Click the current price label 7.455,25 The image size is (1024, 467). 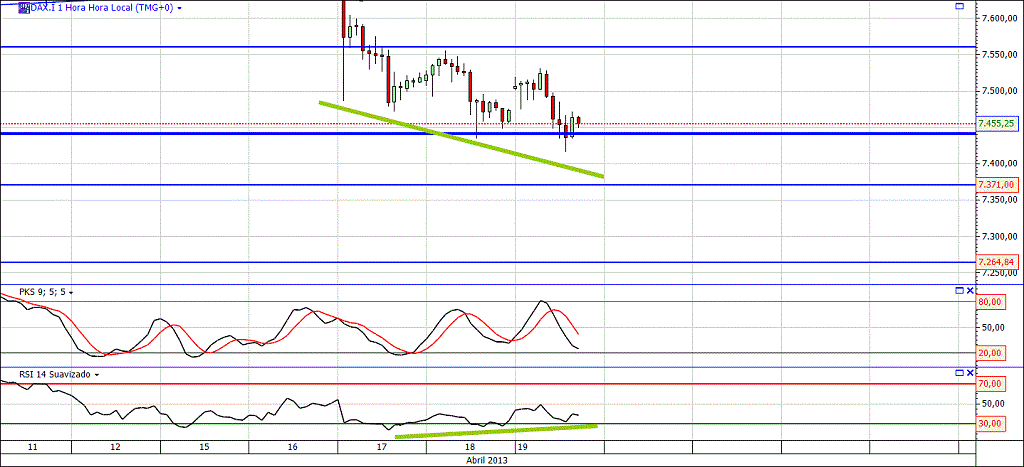pos(995,123)
